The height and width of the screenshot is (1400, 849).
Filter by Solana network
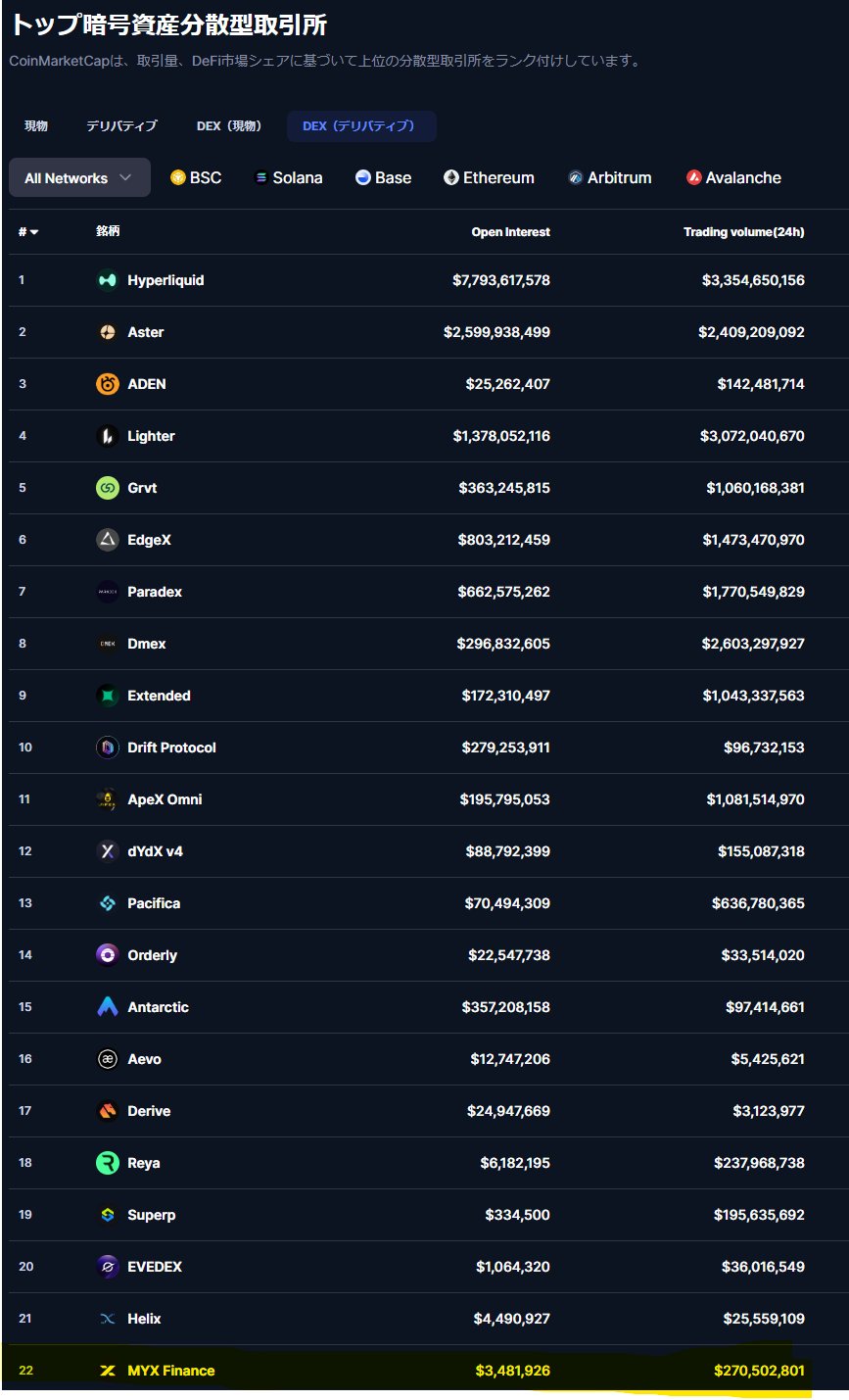[x=288, y=178]
